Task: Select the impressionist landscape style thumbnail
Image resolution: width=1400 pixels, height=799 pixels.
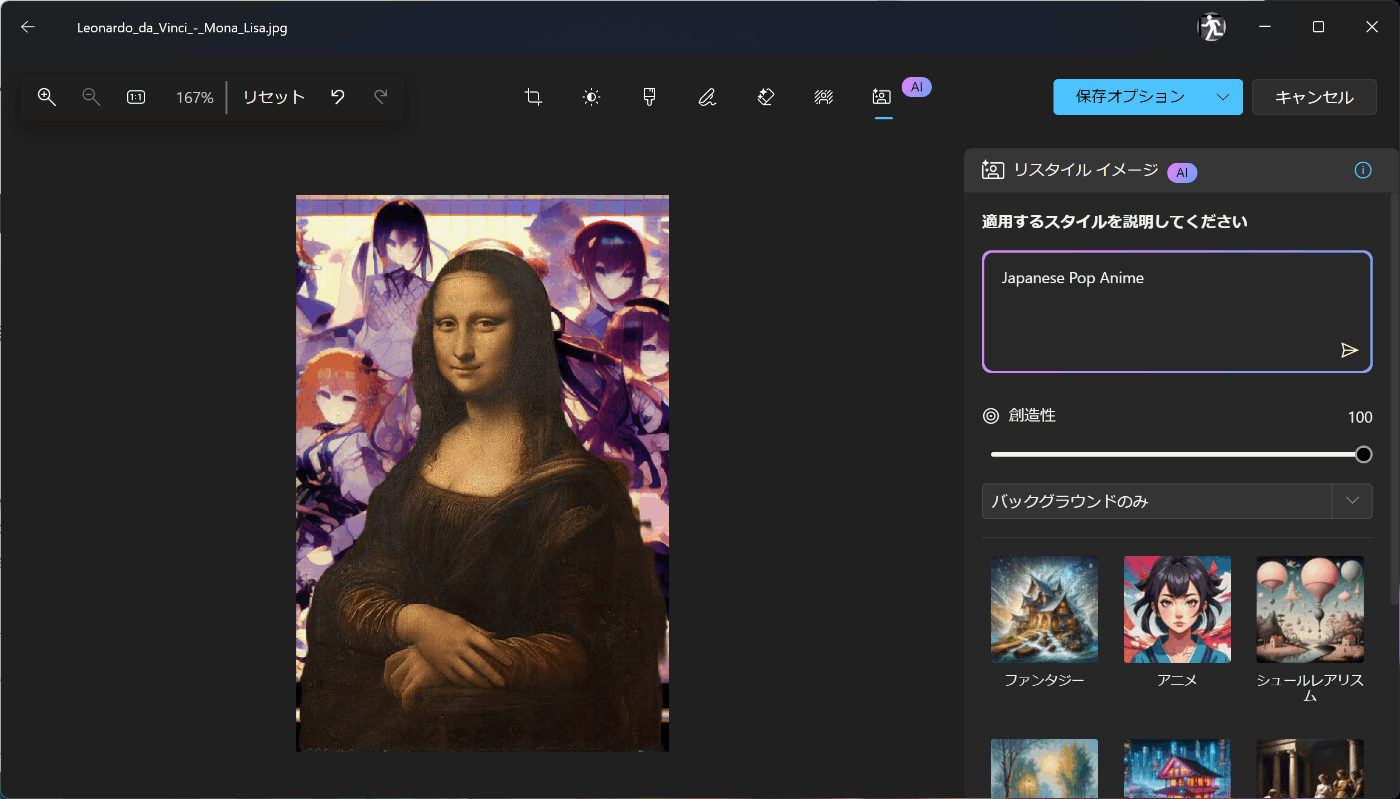Action: [1044, 768]
